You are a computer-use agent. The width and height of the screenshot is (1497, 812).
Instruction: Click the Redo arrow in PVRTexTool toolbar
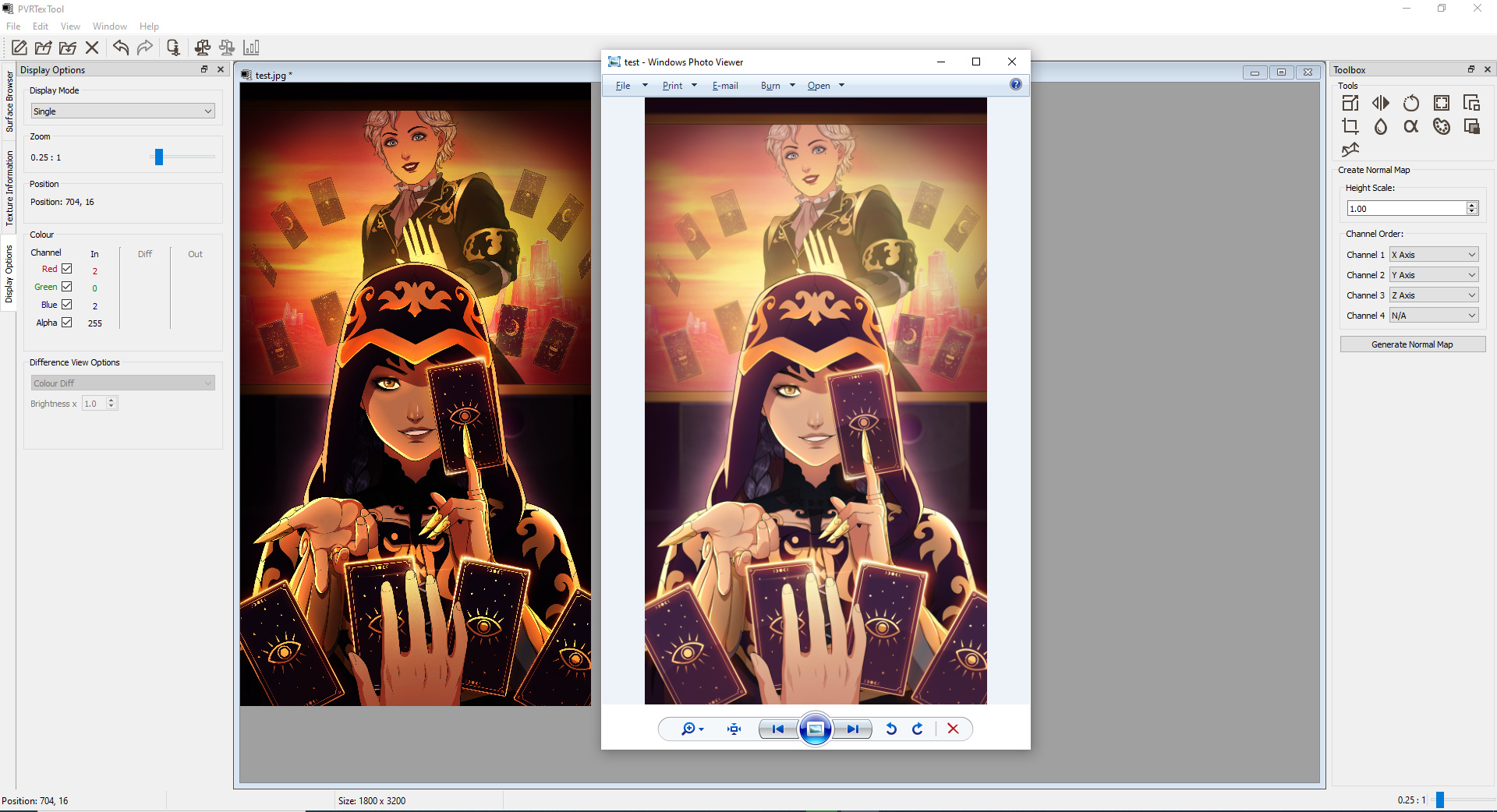(145, 48)
